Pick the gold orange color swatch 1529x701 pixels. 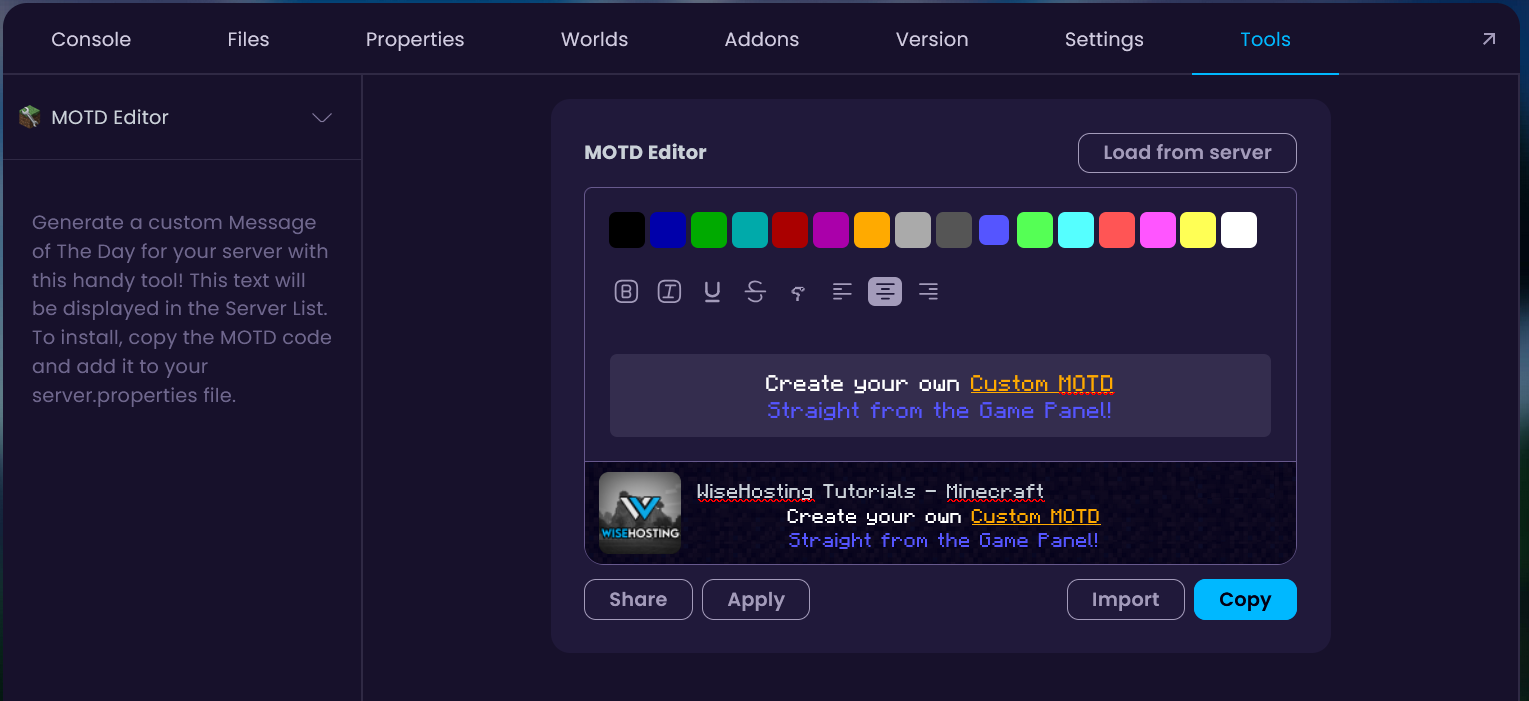pyautogui.click(x=872, y=230)
